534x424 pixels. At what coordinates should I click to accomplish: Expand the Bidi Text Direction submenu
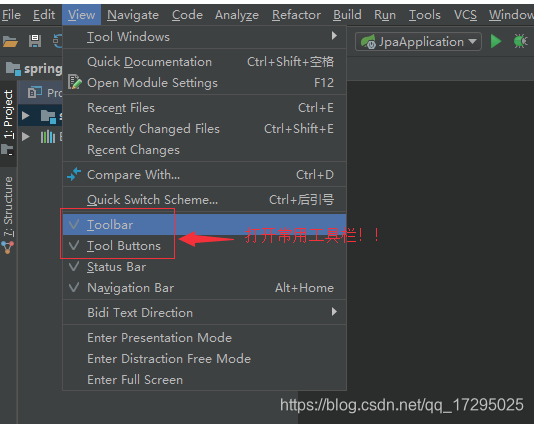click(204, 312)
